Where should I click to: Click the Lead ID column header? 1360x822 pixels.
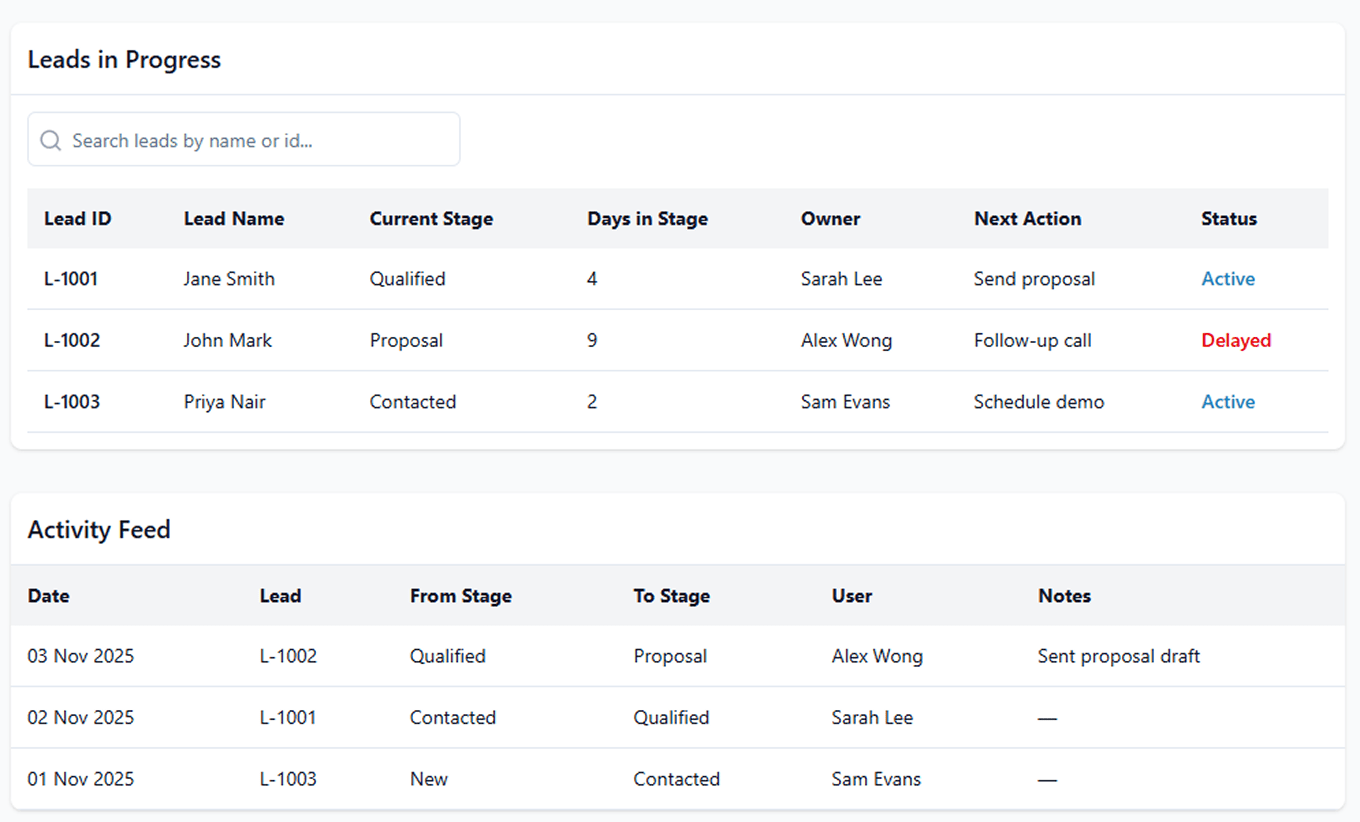click(x=77, y=219)
